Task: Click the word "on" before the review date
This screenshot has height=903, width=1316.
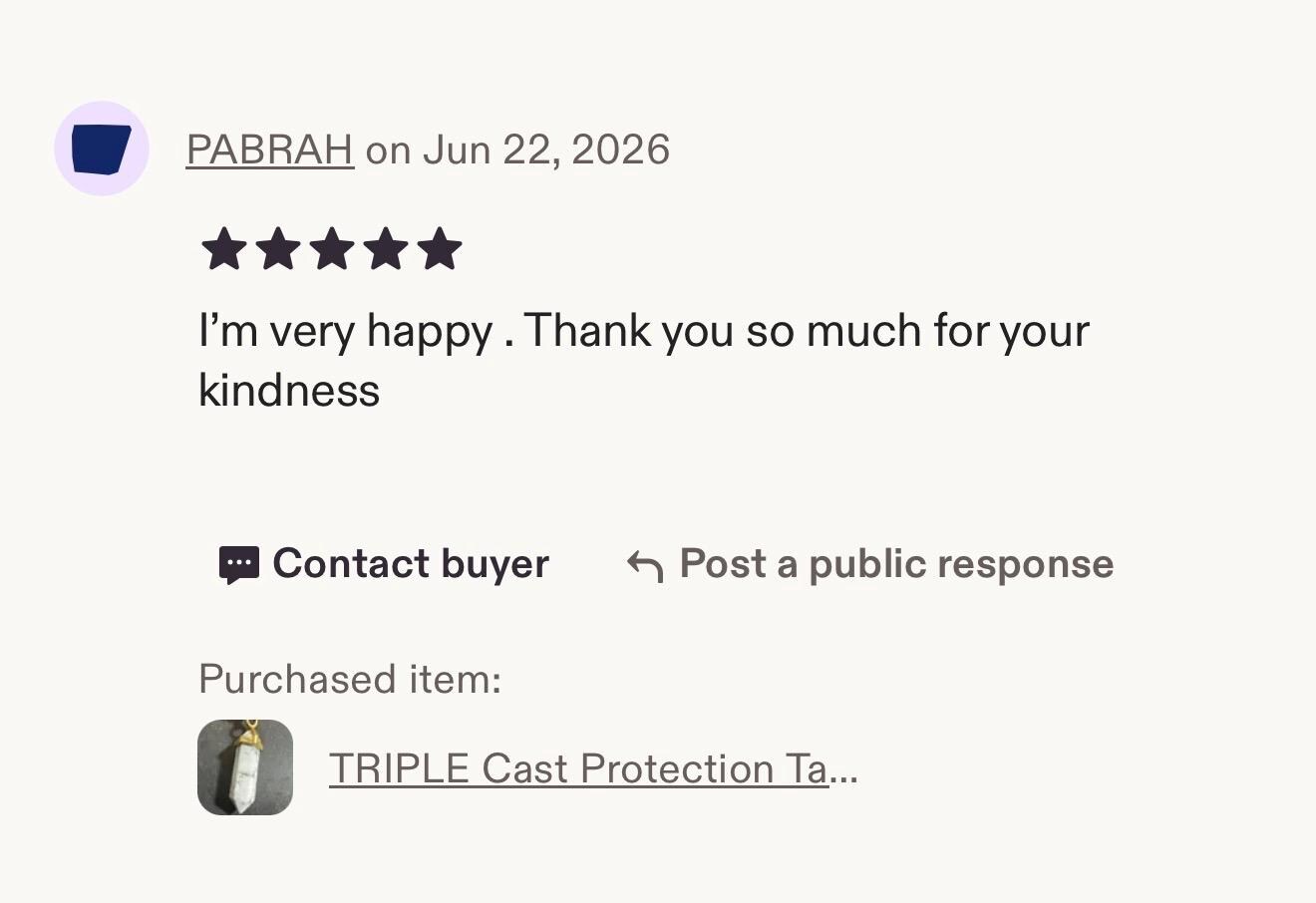Action: [x=389, y=151]
